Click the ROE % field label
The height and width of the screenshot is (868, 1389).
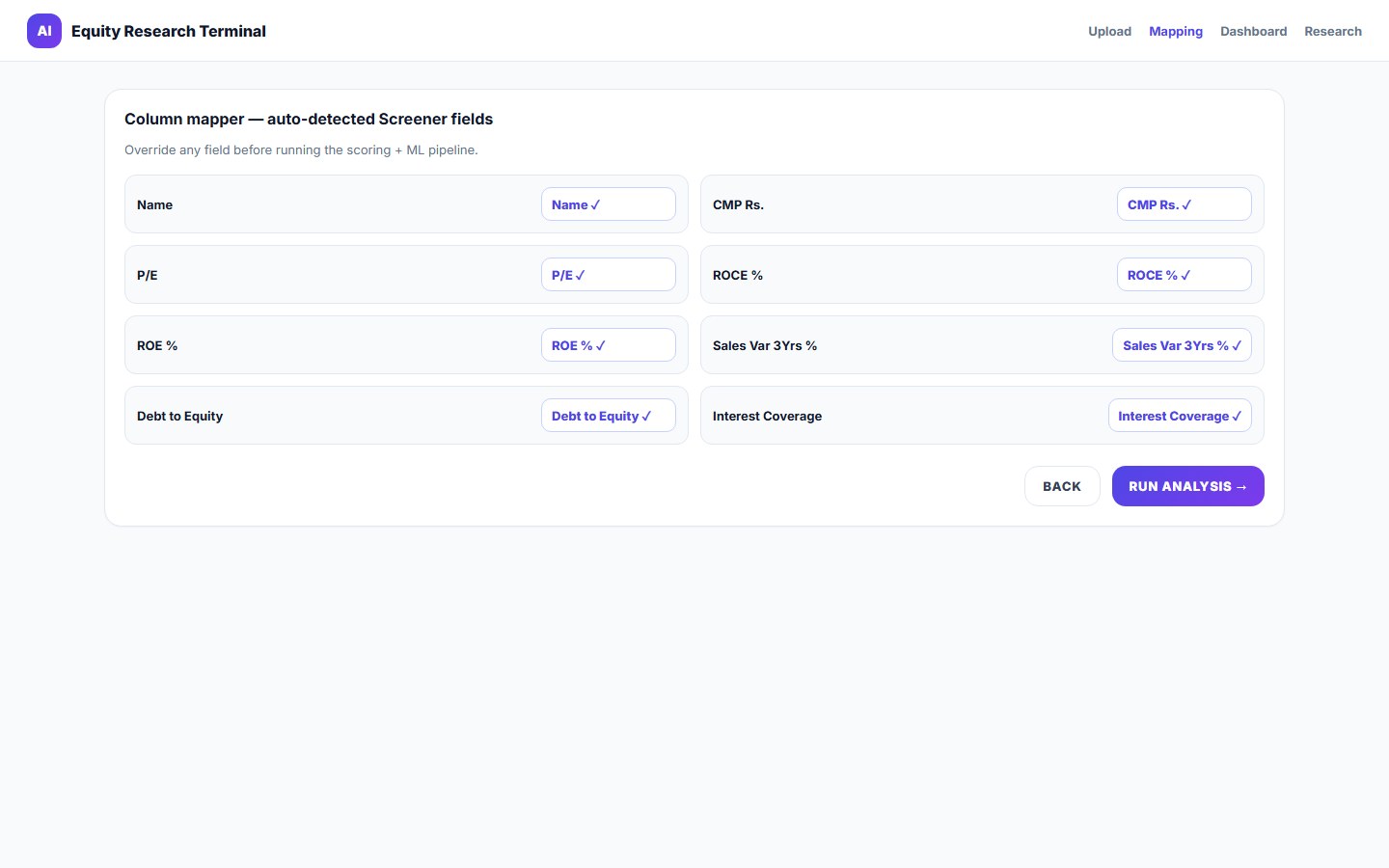click(x=157, y=345)
